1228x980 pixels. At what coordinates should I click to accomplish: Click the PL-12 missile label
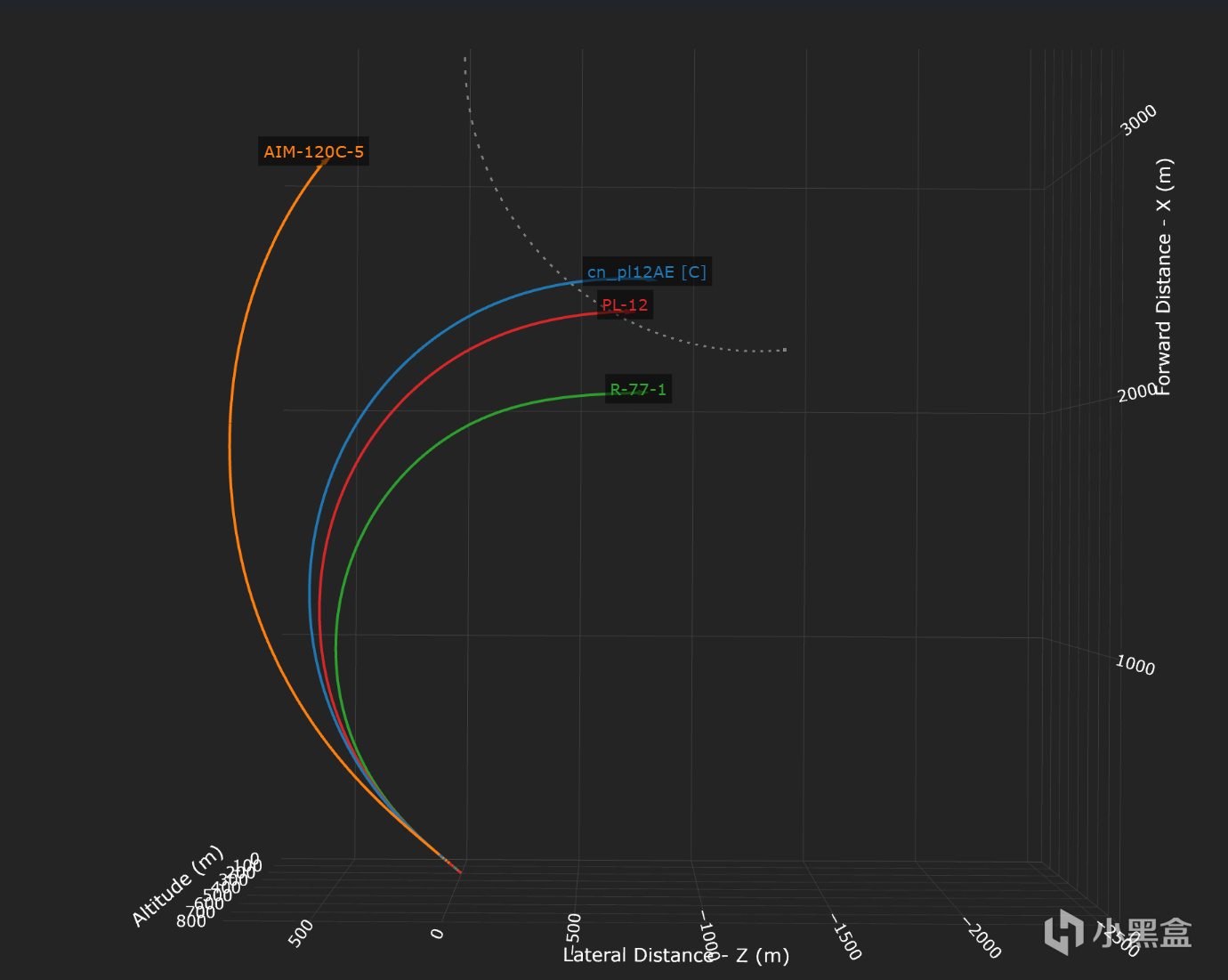[x=625, y=304]
